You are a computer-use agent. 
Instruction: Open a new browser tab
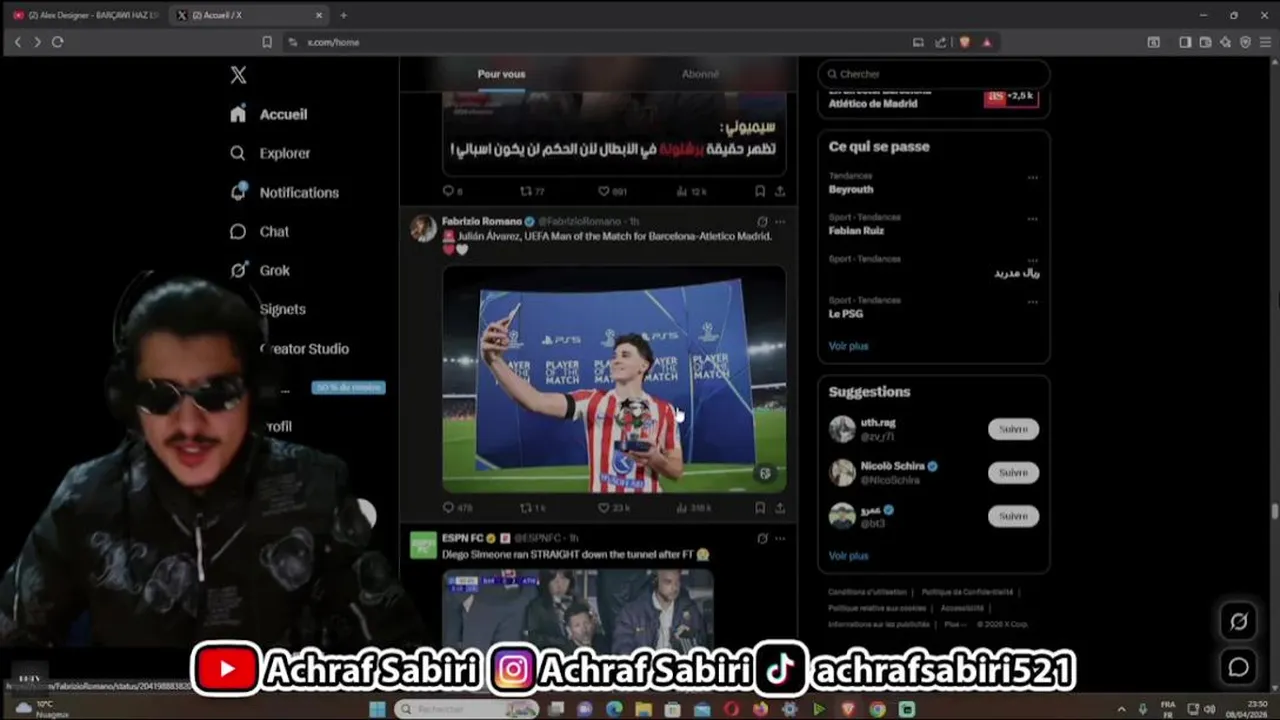coord(343,15)
